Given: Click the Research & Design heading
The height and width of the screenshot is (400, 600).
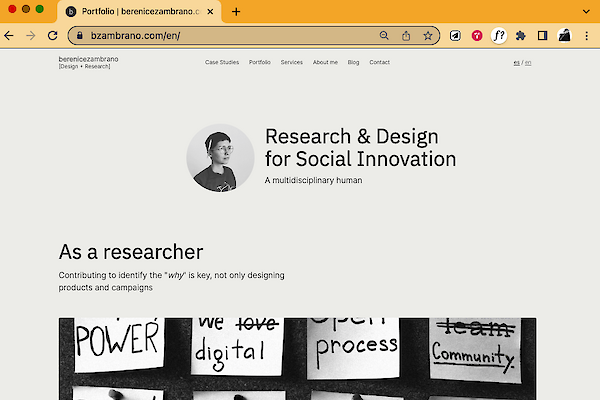Looking at the screenshot, I should tap(360, 148).
